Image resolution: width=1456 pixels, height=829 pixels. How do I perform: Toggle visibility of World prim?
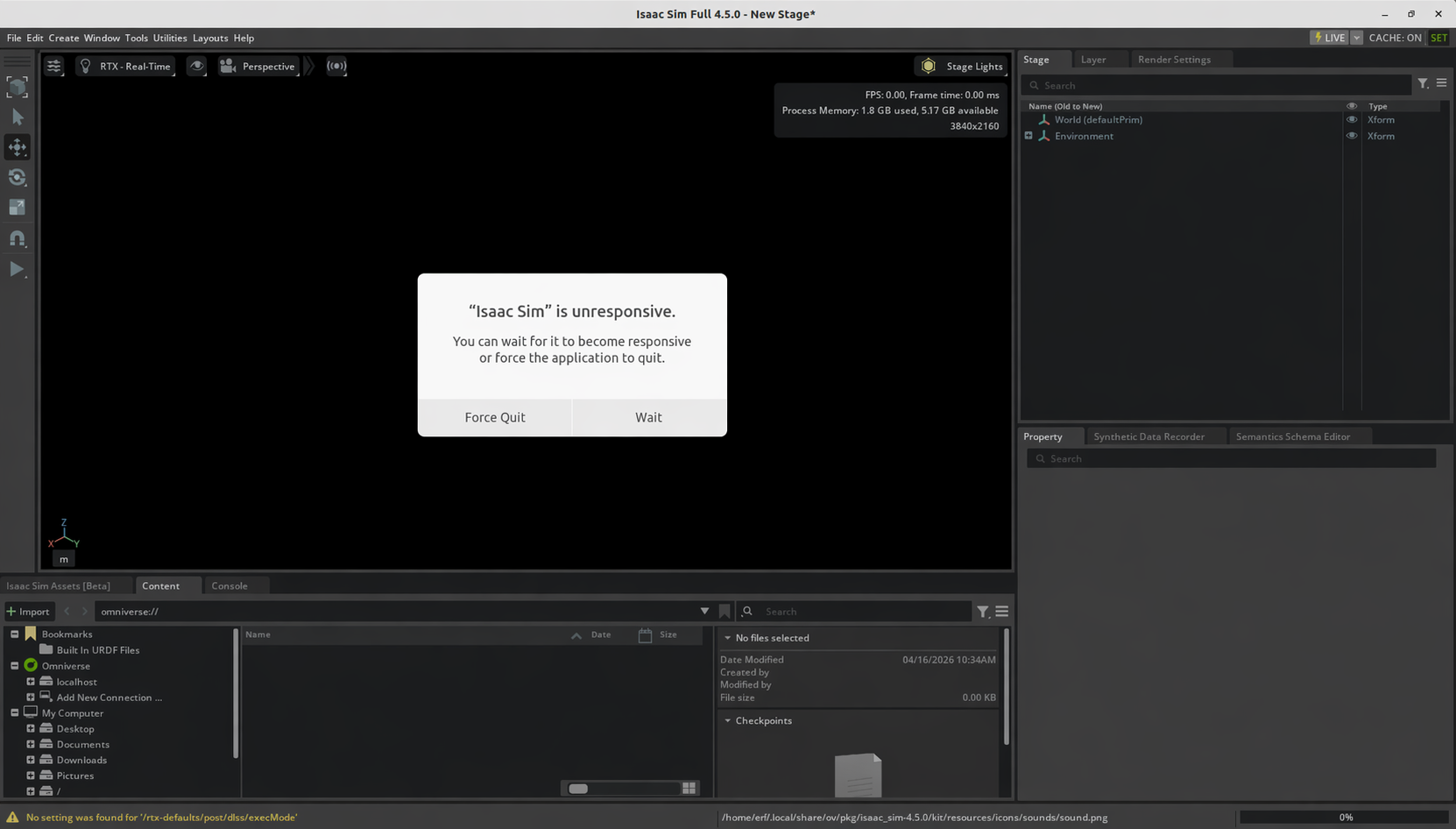pos(1352,120)
